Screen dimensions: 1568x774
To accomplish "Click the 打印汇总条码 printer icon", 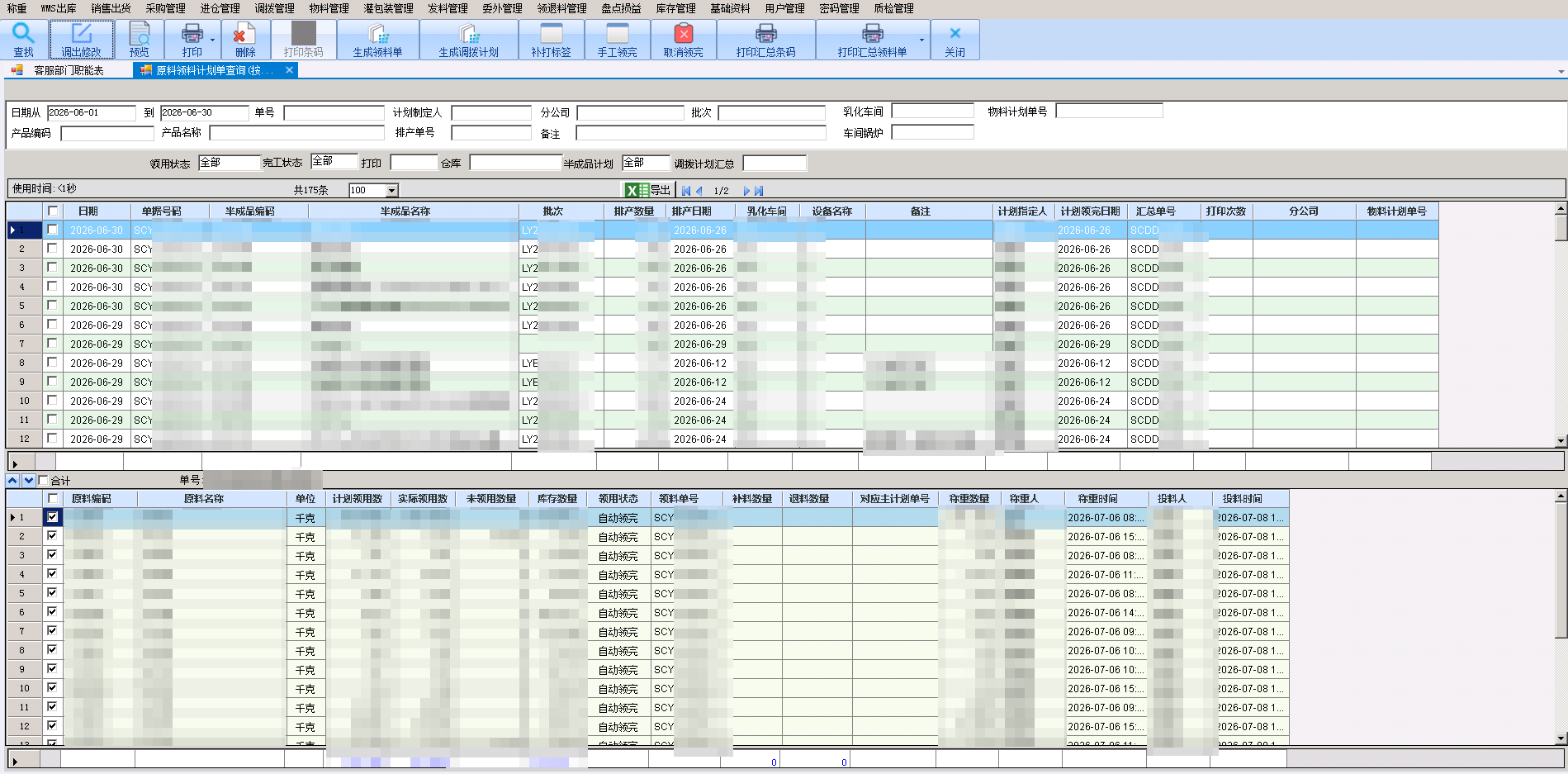I will tap(765, 34).
